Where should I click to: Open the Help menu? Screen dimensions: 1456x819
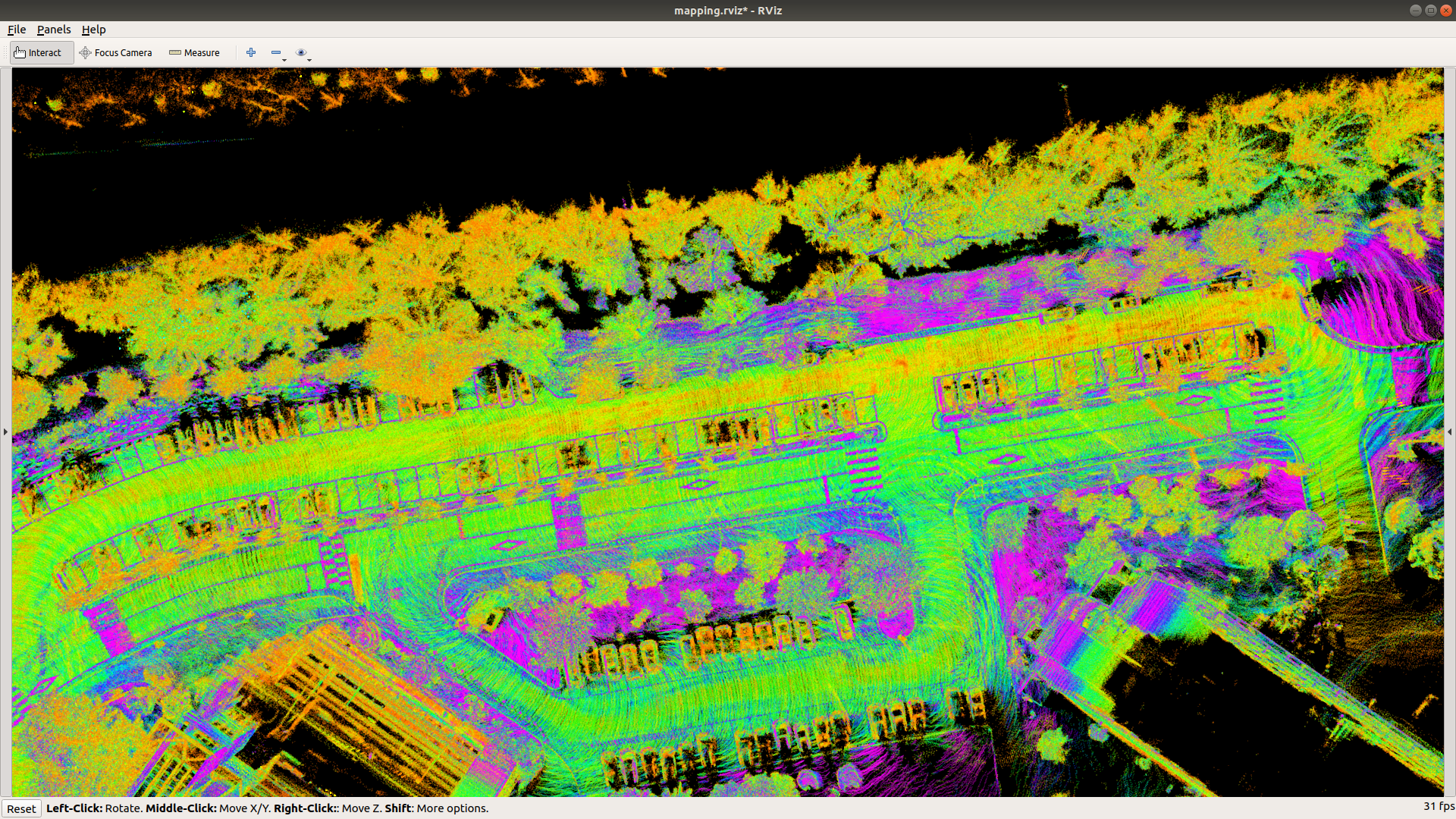pyautogui.click(x=94, y=30)
